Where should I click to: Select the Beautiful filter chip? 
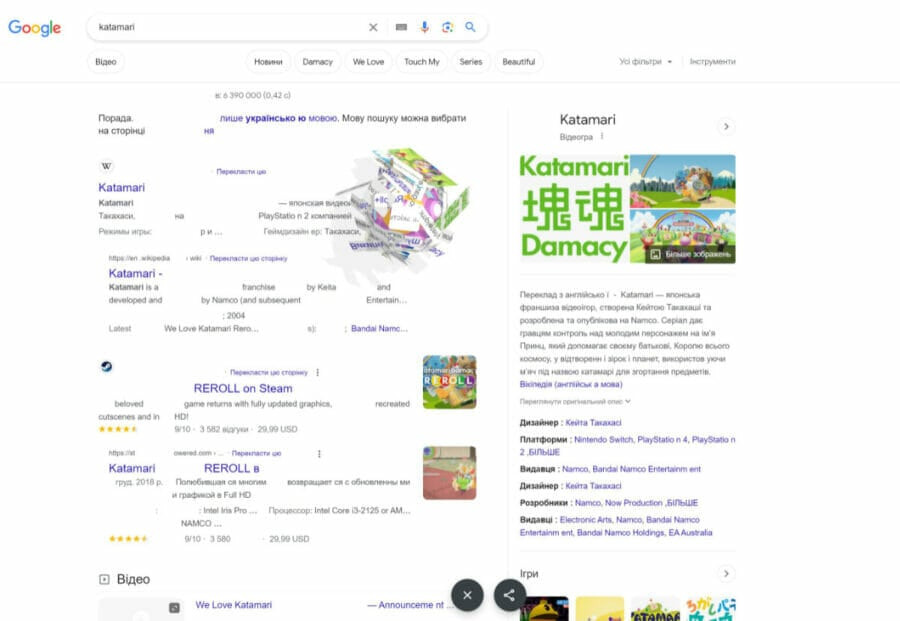pos(518,61)
